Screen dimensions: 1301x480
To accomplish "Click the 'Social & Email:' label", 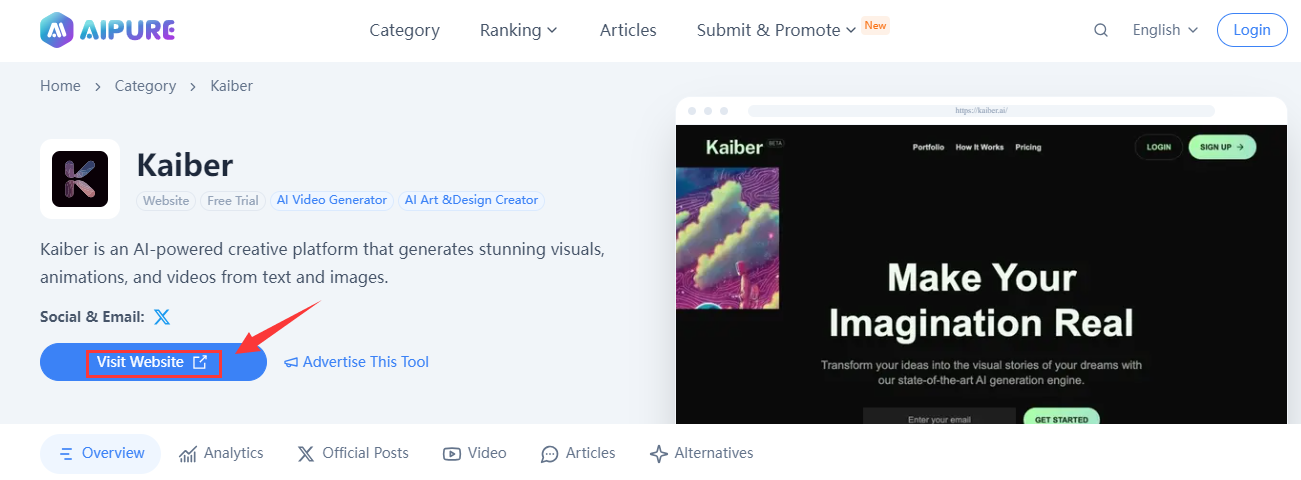I will tap(92, 317).
